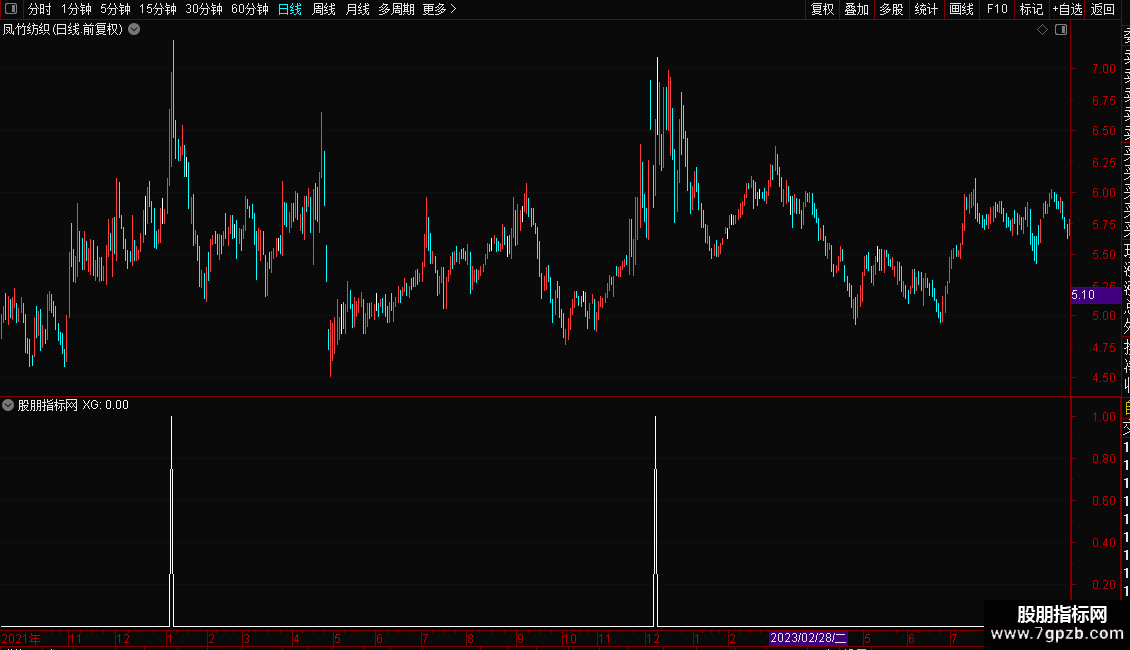Add stock via +自选 button
The image size is (1130, 650).
1067,9
